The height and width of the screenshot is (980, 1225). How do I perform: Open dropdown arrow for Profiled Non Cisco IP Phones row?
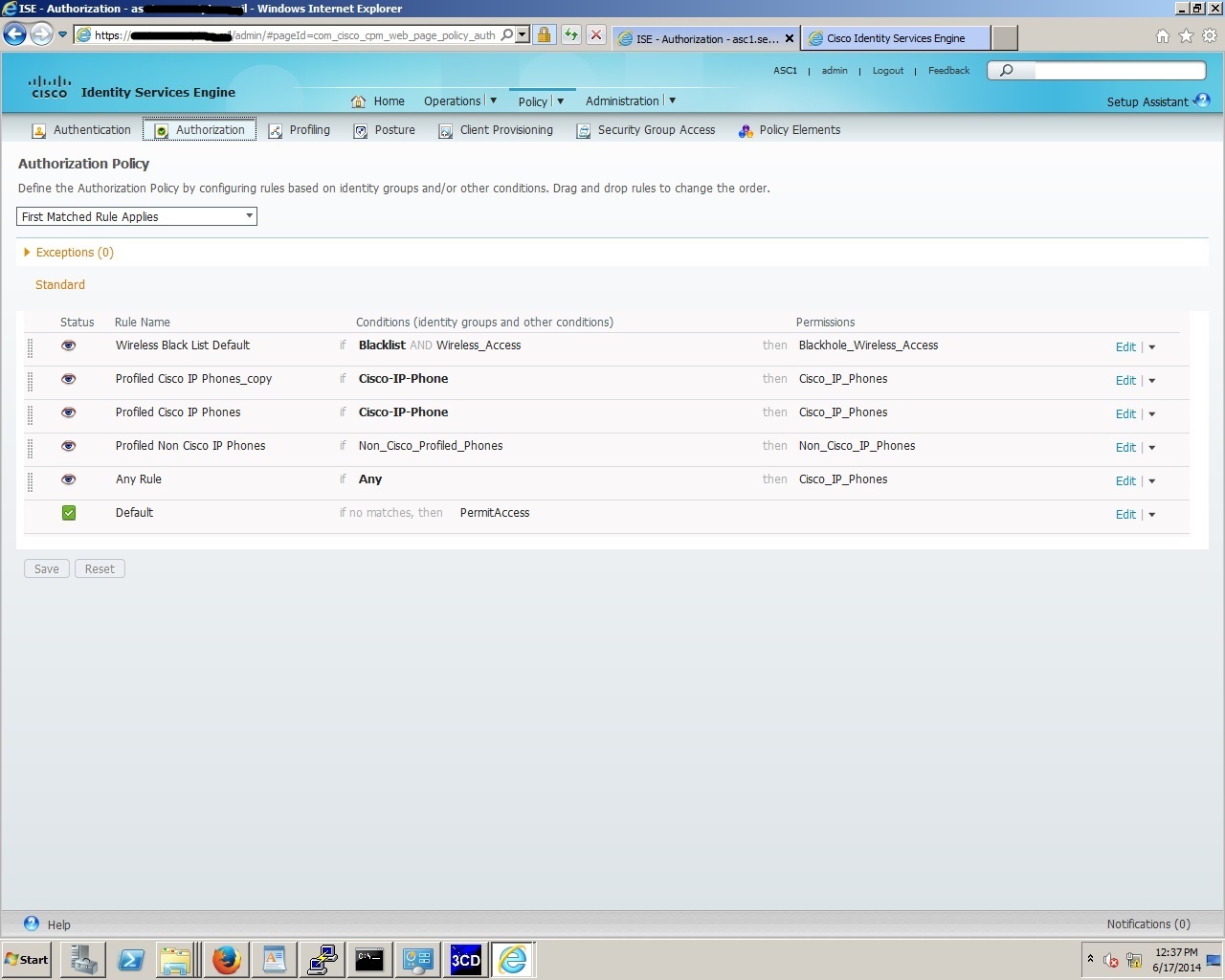1152,448
